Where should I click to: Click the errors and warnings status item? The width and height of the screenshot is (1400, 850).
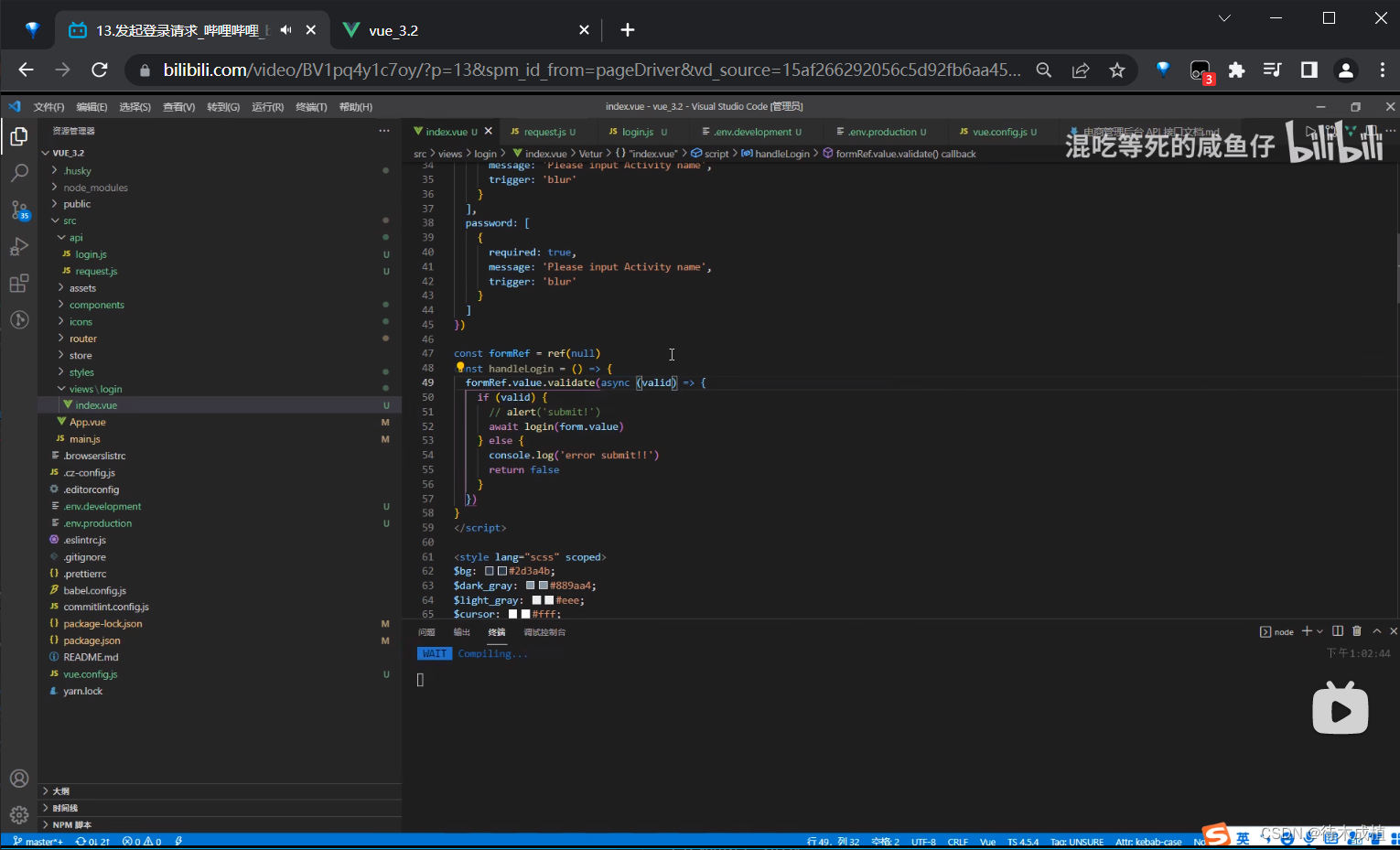click(142, 842)
